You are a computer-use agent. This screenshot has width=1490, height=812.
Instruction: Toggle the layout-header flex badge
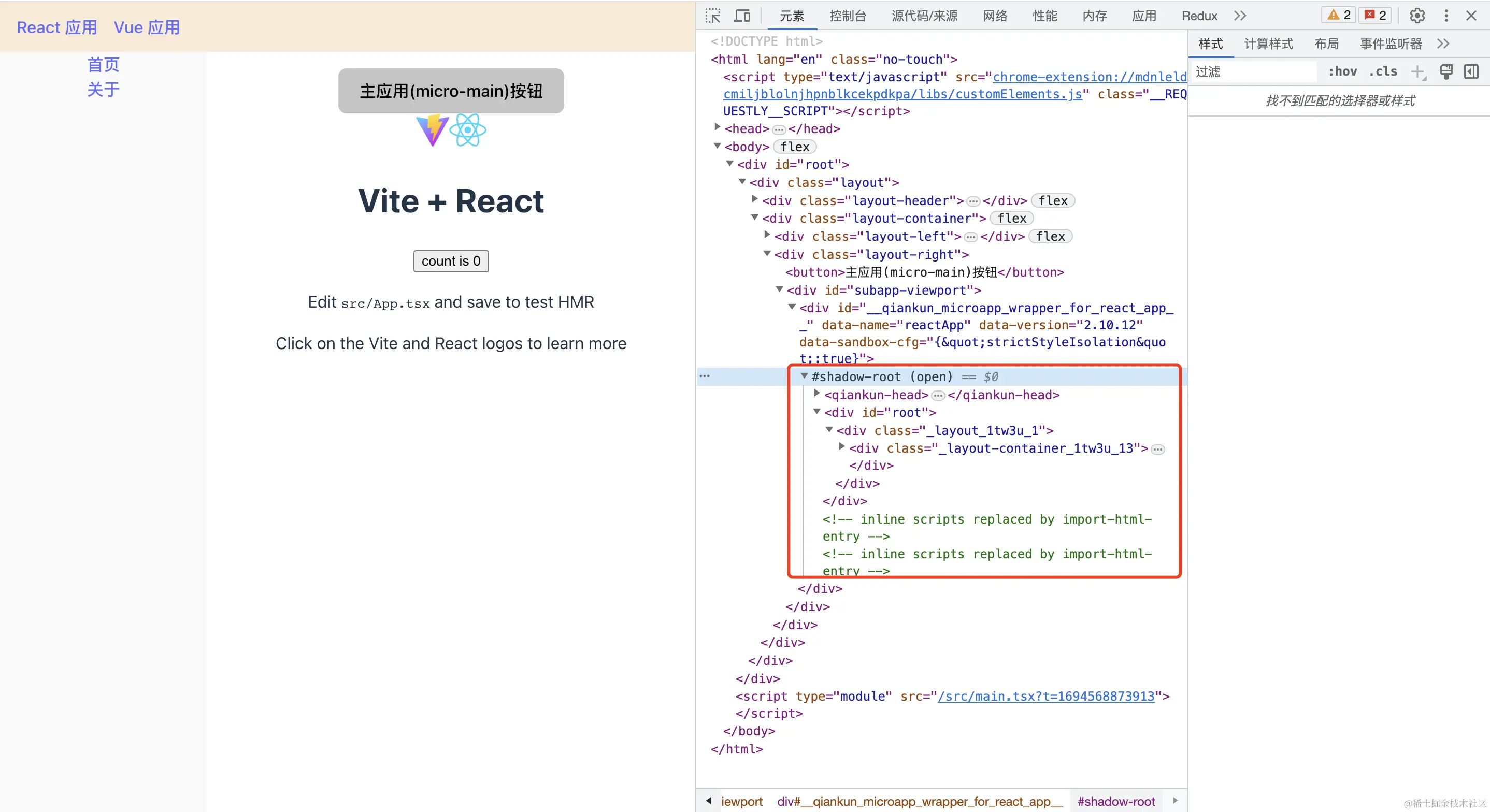1053,201
